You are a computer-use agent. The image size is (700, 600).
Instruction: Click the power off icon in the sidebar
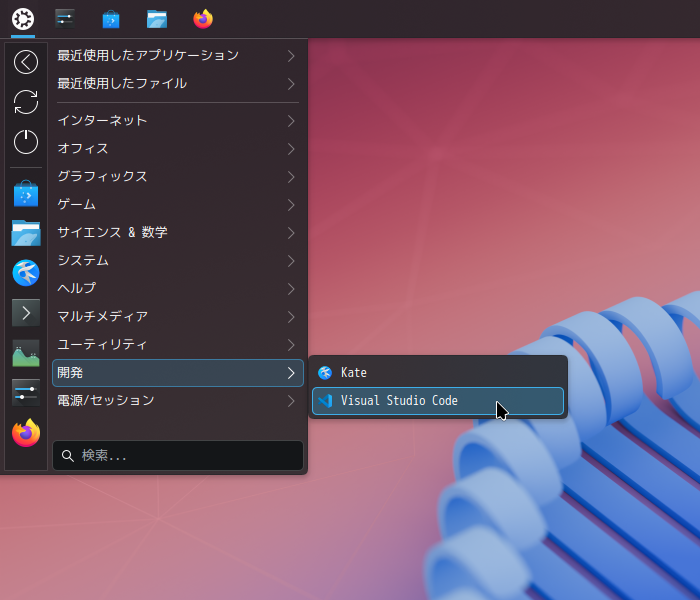pos(26,142)
